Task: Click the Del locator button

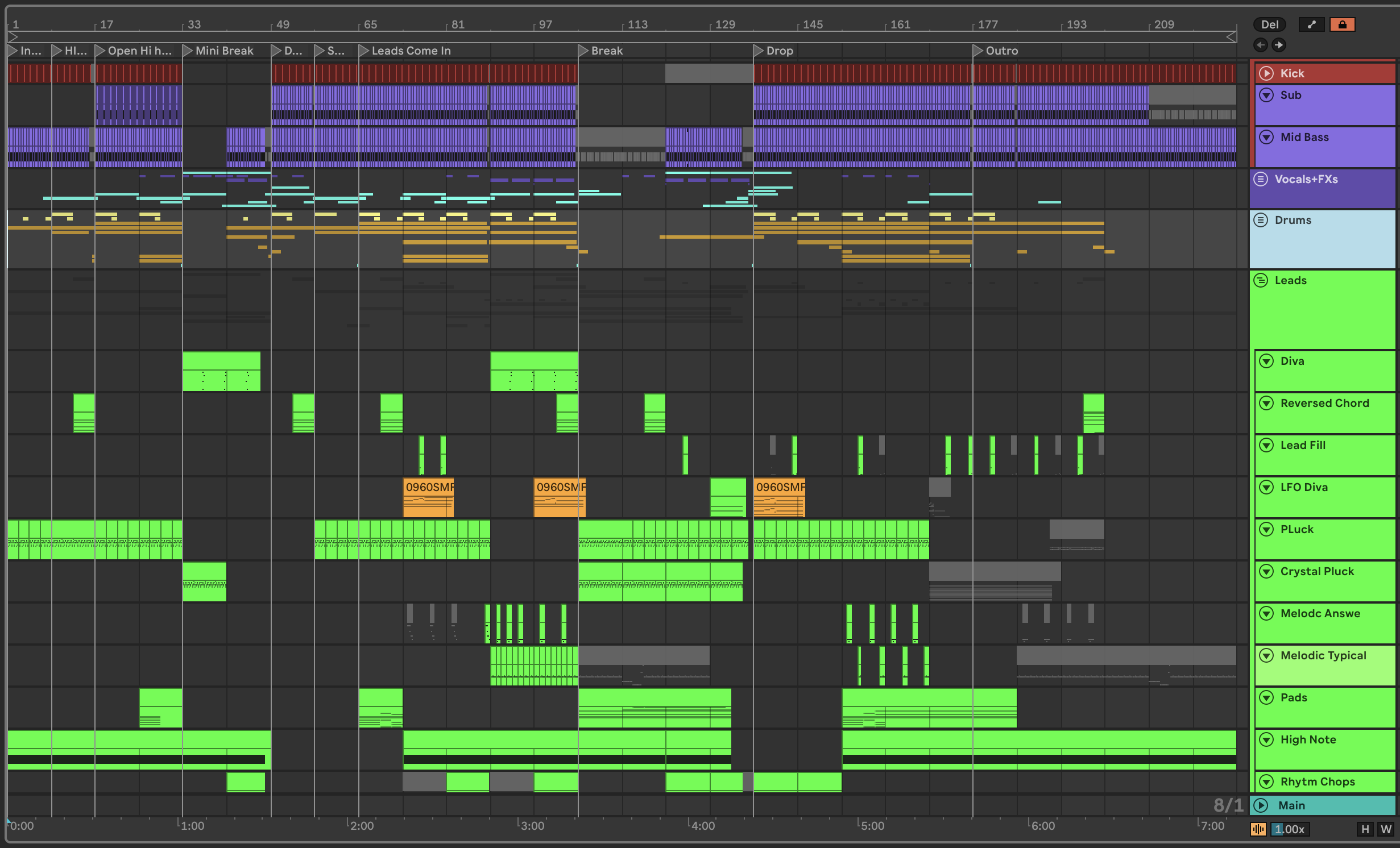Action: [1270, 24]
